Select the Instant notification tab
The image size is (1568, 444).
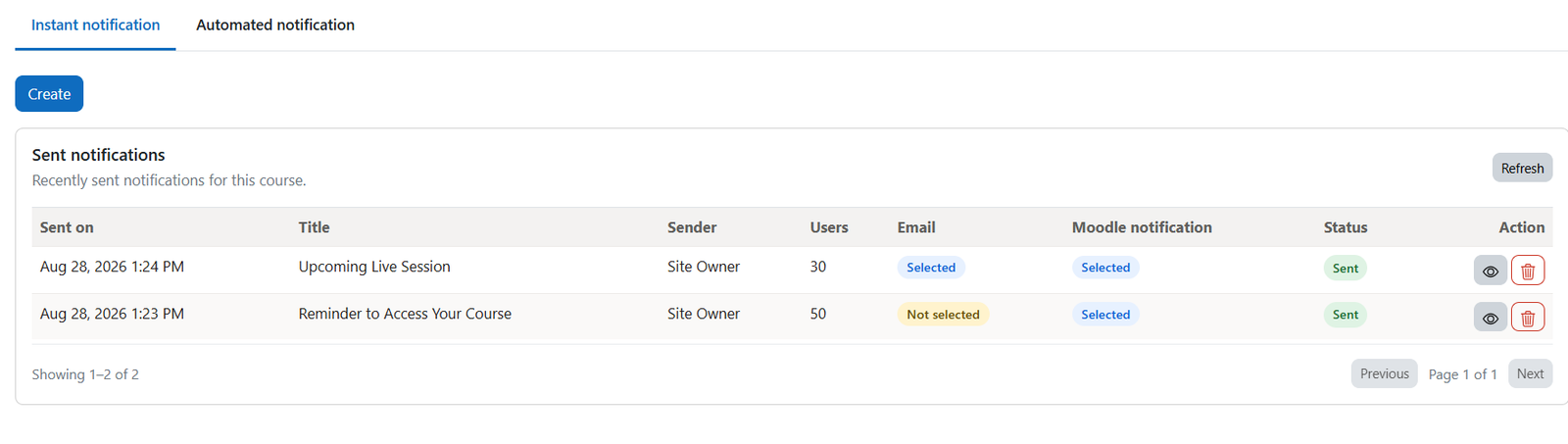(95, 25)
